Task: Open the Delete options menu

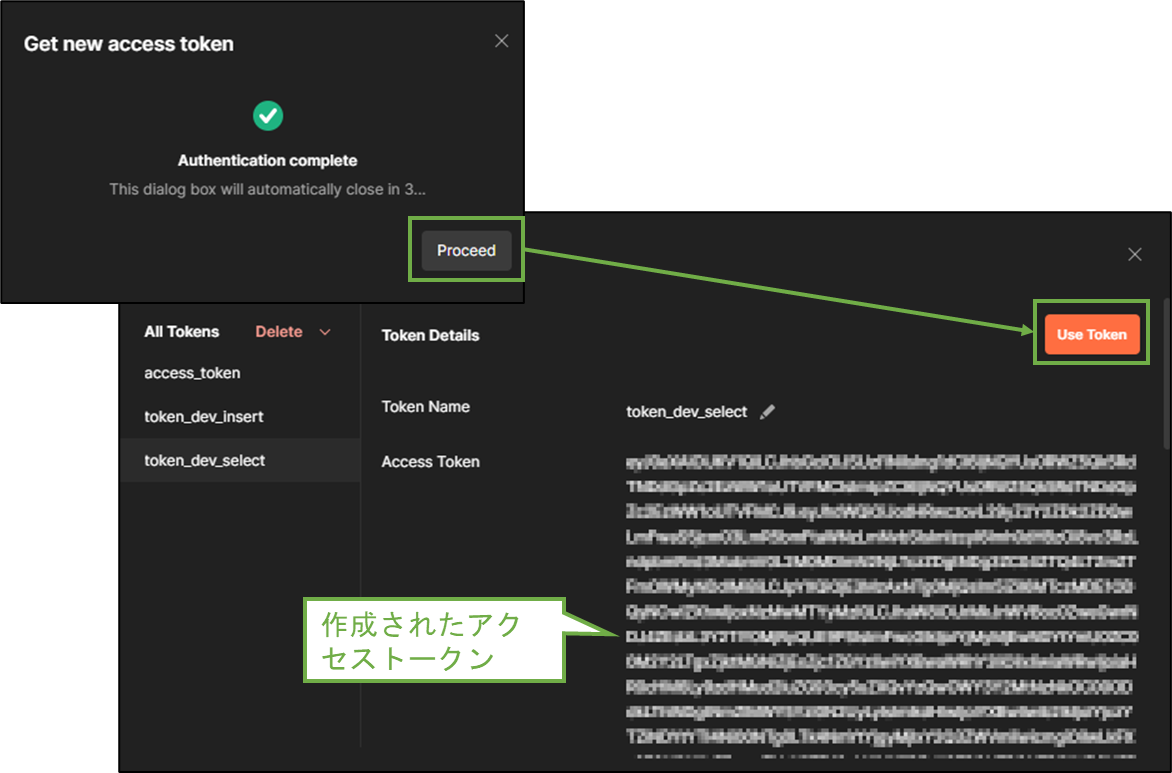Action: tap(279, 331)
